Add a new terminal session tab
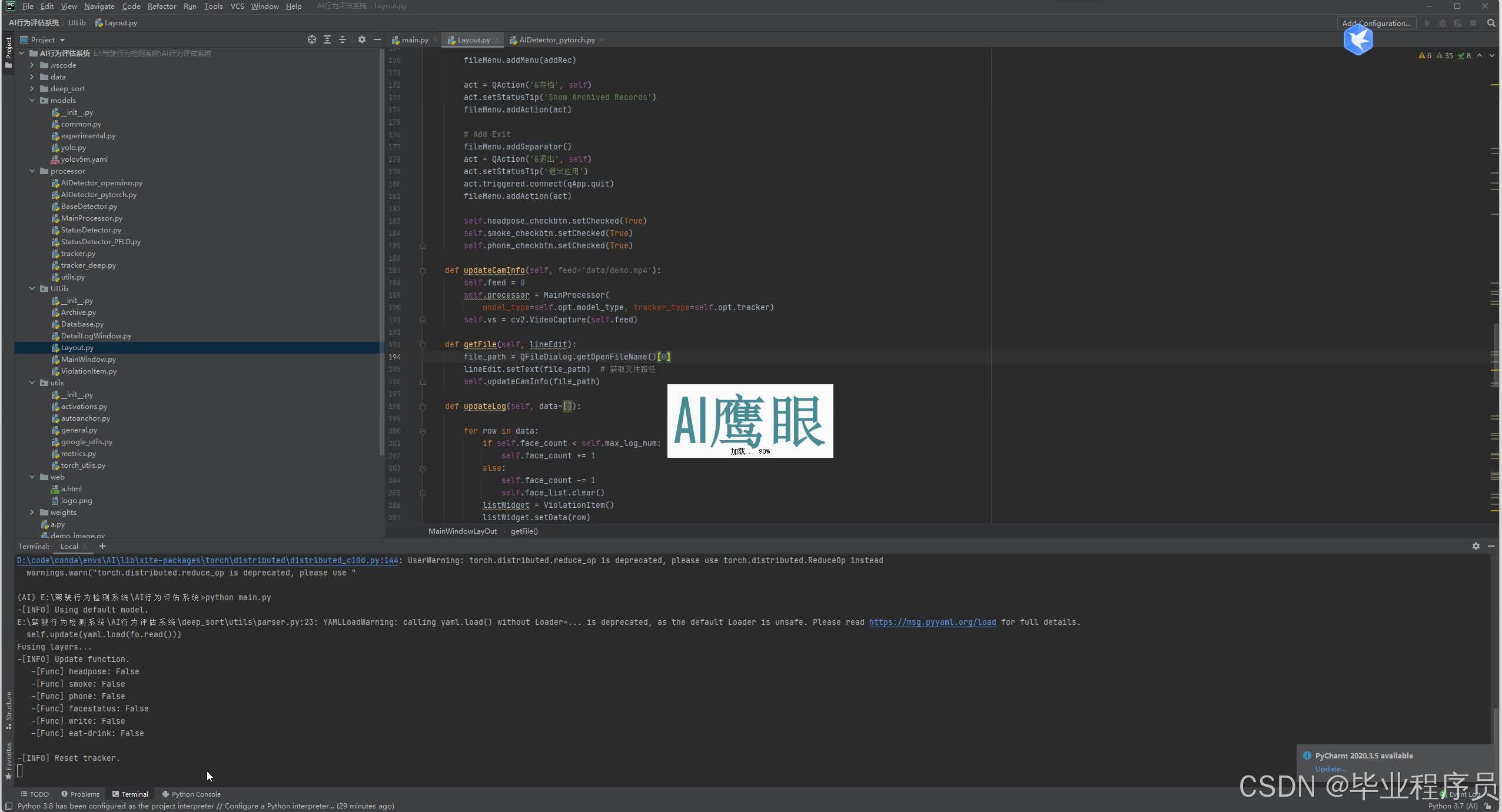 tap(102, 546)
